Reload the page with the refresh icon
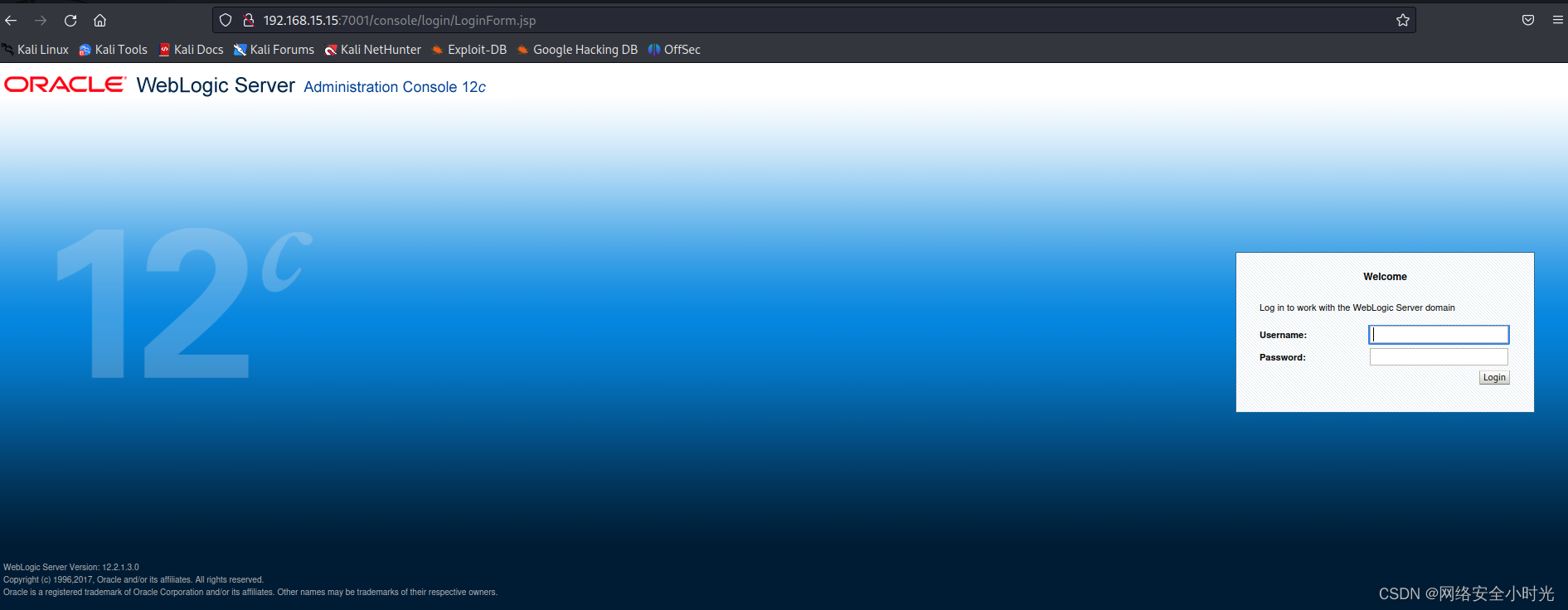Screen dimensions: 1568x610 (70, 20)
